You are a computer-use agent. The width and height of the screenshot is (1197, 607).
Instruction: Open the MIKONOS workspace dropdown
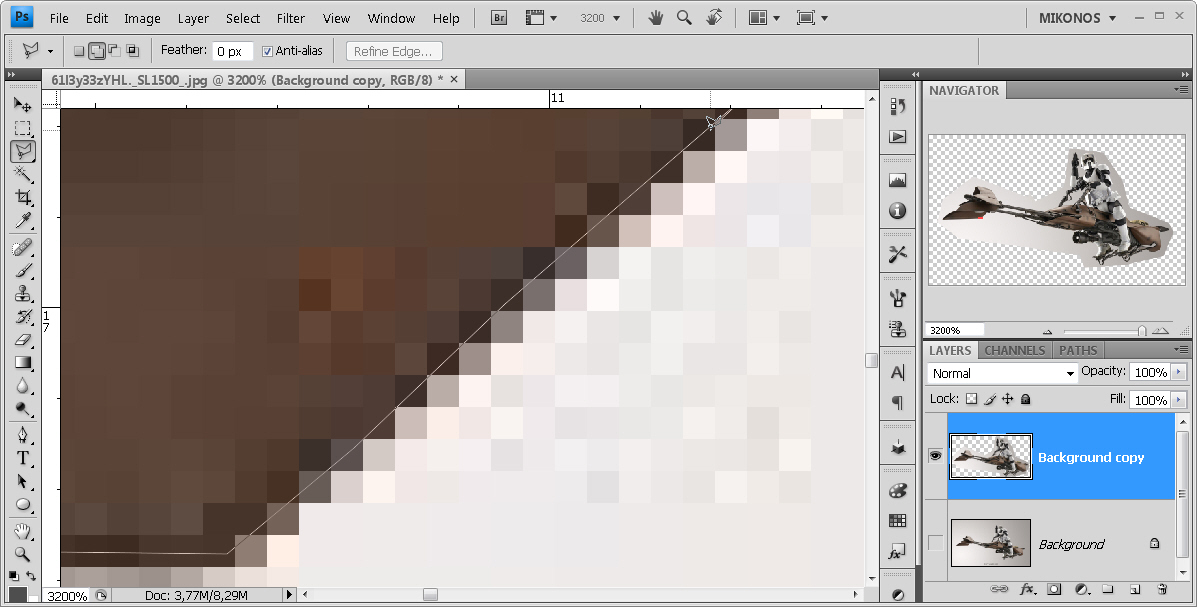tap(1077, 18)
